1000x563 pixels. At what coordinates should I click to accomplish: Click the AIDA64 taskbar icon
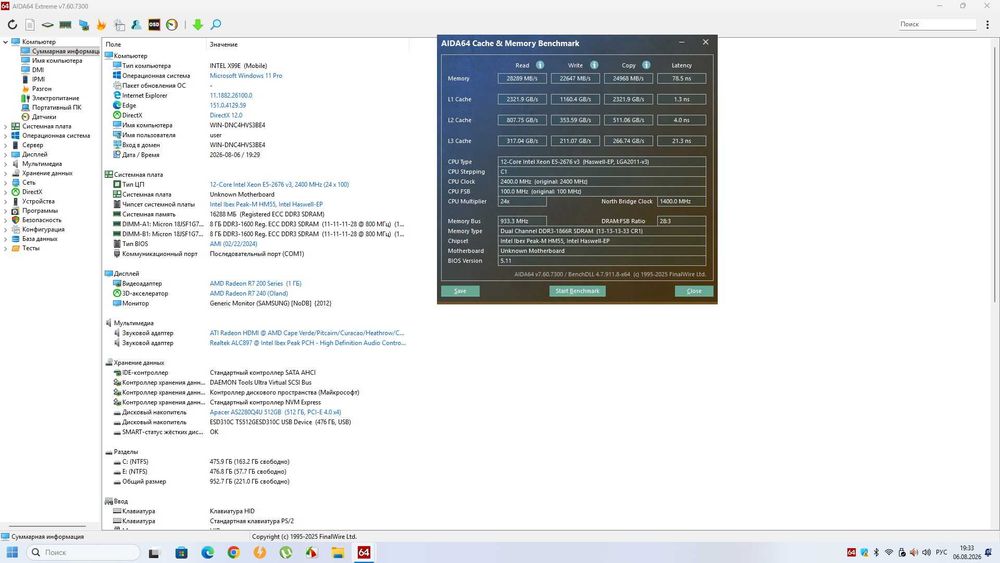point(364,553)
